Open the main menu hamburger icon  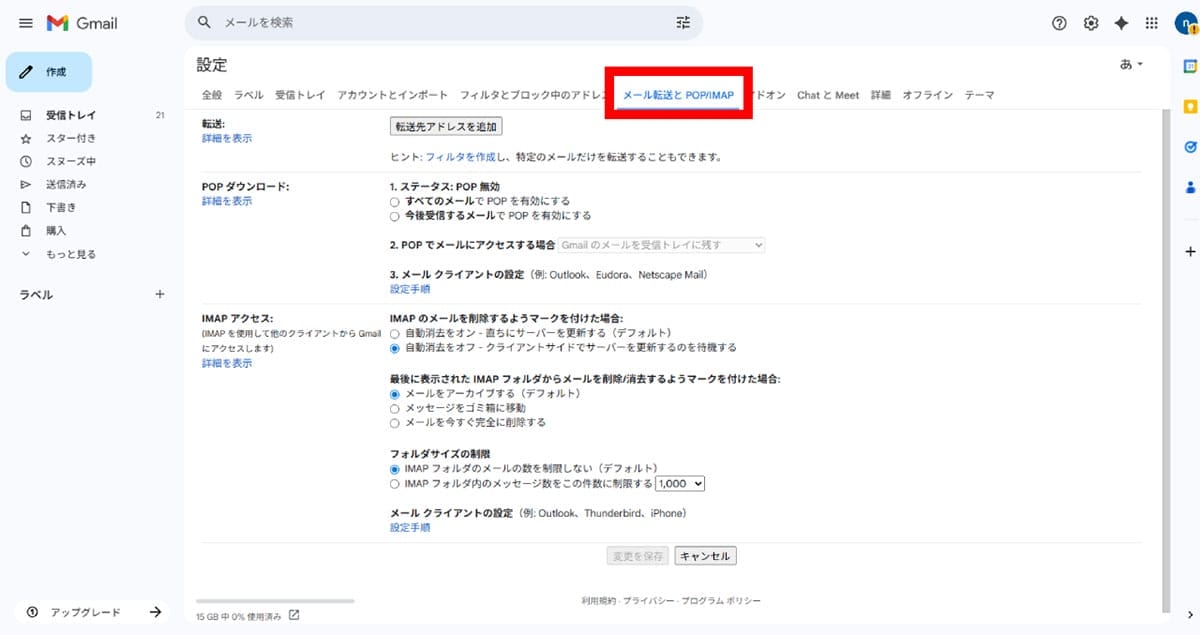(x=26, y=23)
